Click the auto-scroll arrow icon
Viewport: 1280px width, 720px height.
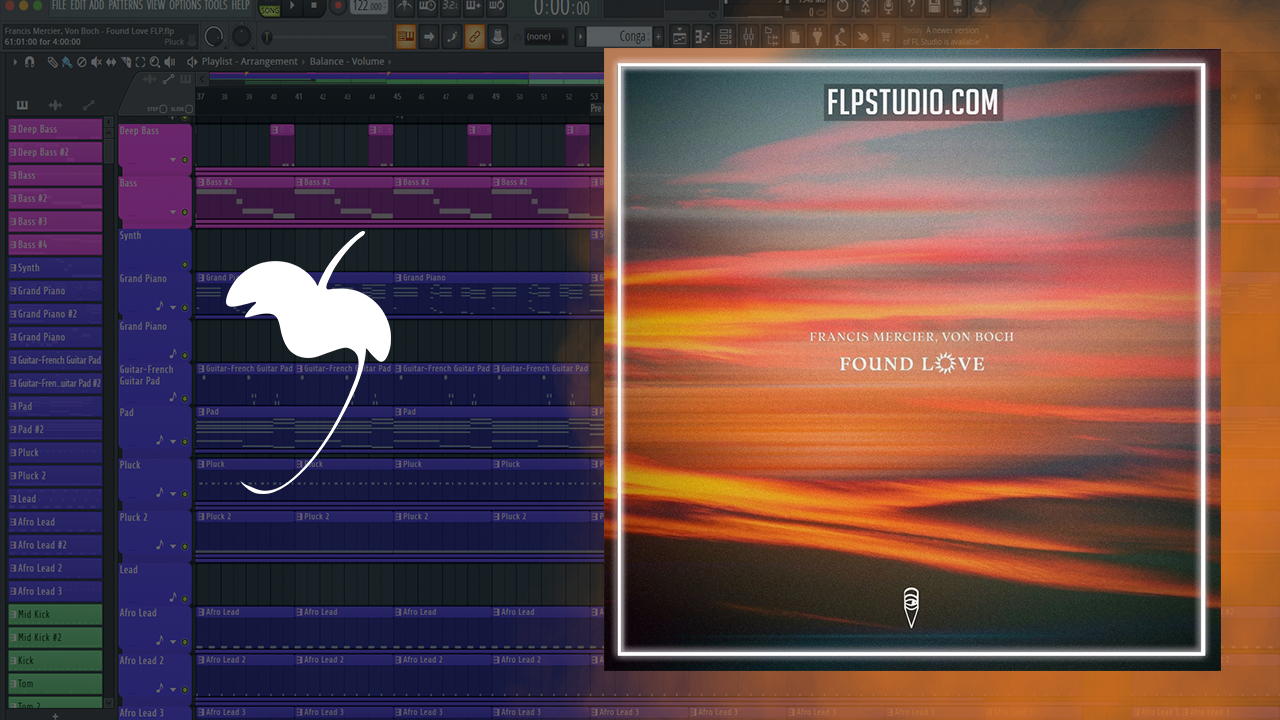[429, 37]
